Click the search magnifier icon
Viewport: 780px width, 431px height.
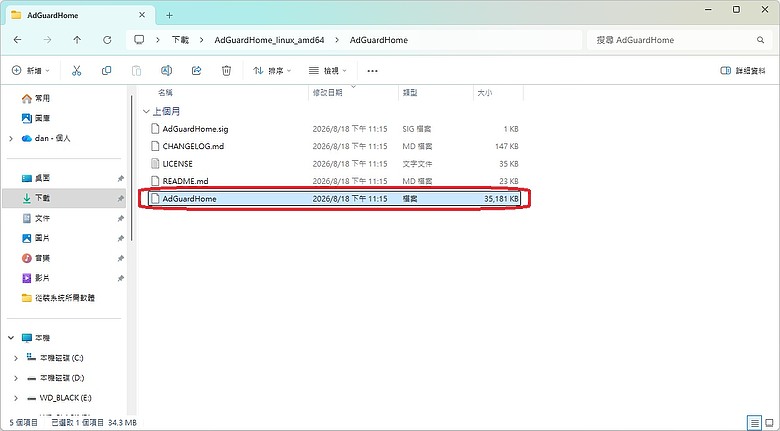(x=760, y=40)
